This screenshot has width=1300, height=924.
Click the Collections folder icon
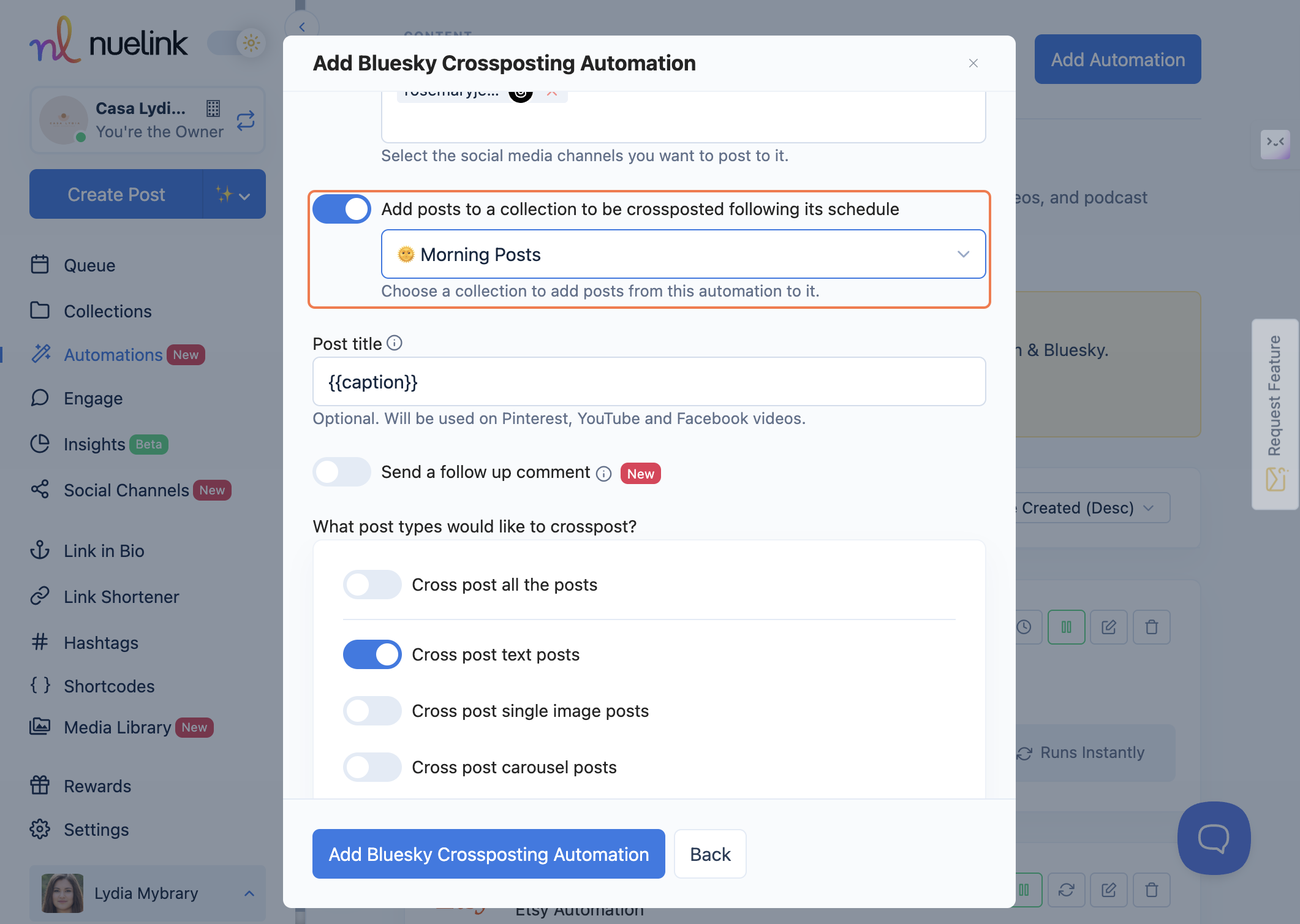pos(40,310)
